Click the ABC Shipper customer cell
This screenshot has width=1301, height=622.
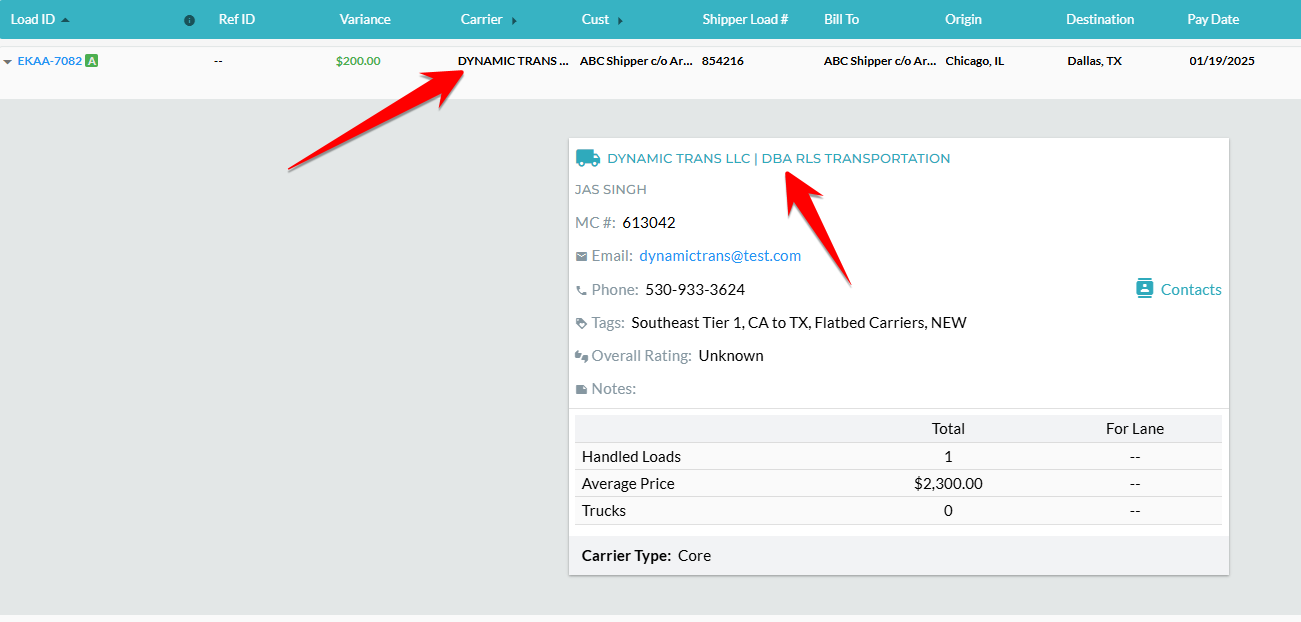[636, 61]
